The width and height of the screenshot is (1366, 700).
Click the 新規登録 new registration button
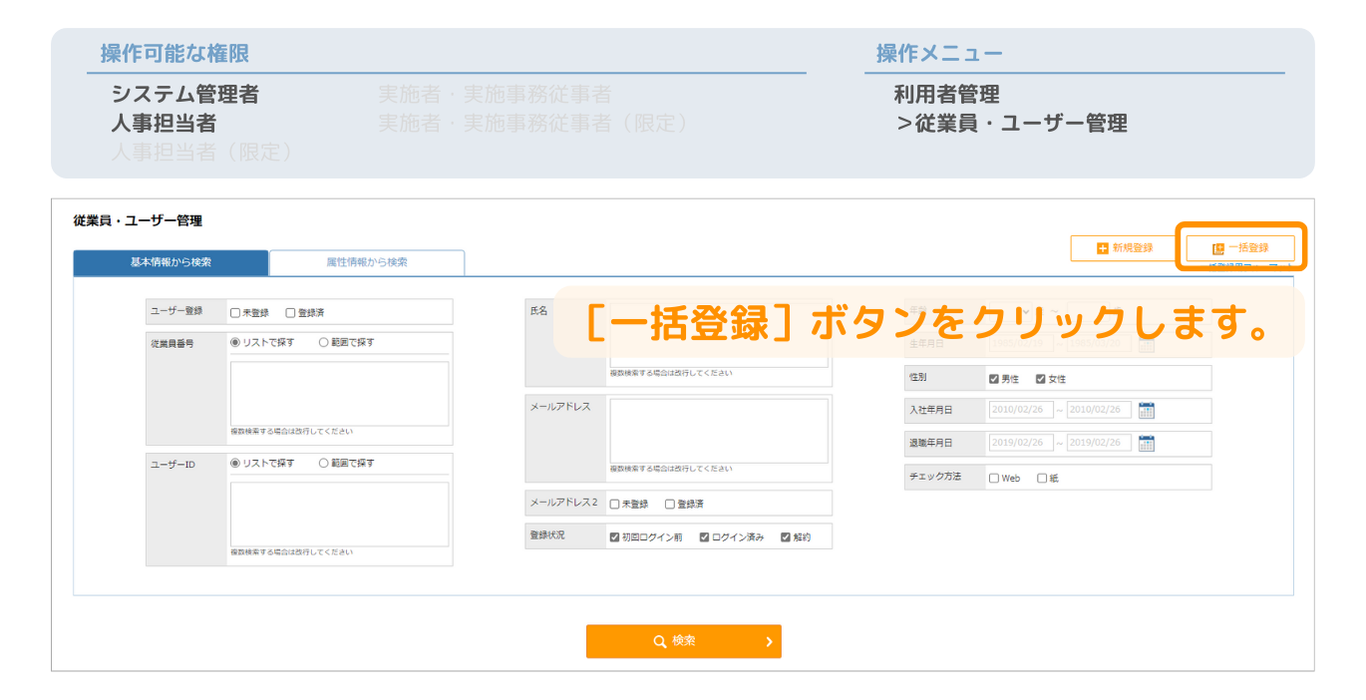(1124, 248)
